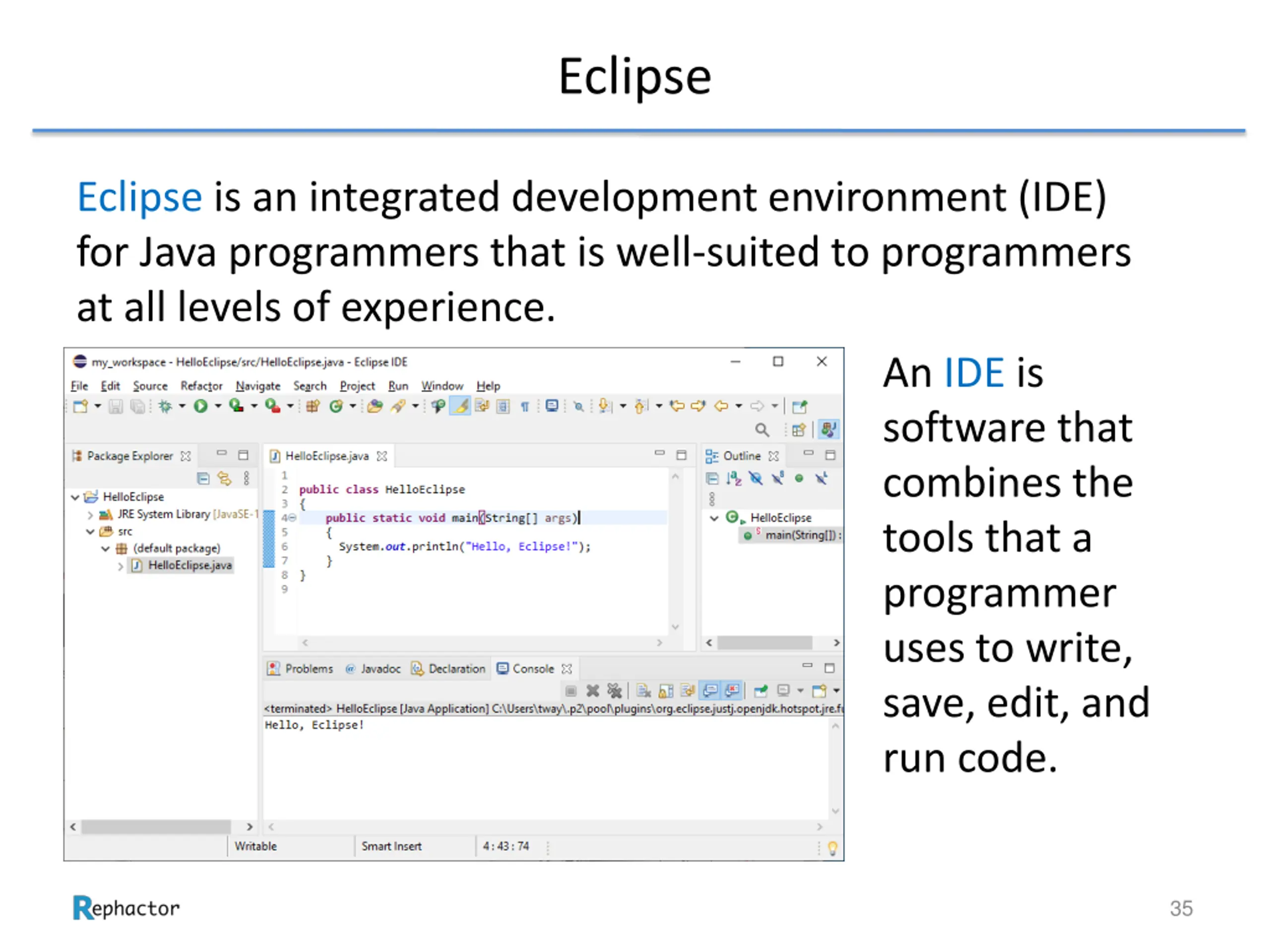The height and width of the screenshot is (952, 1270).
Task: Switch to the Problems tab
Action: coord(301,668)
